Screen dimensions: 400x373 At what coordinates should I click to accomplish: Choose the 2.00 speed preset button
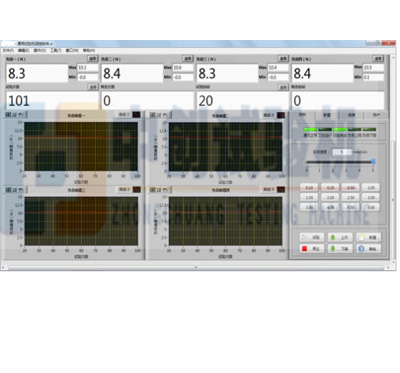click(330, 197)
